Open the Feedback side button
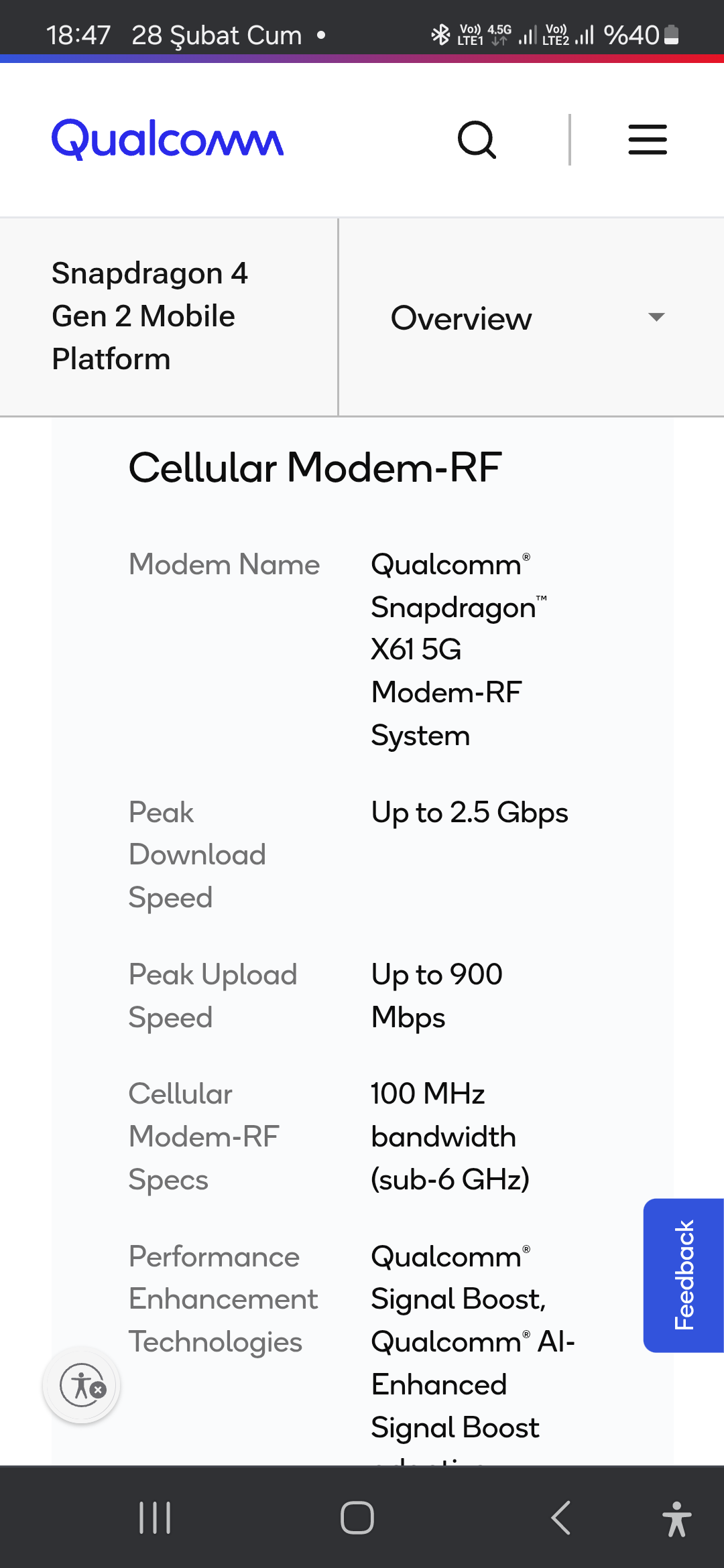724x1568 pixels. point(684,1275)
